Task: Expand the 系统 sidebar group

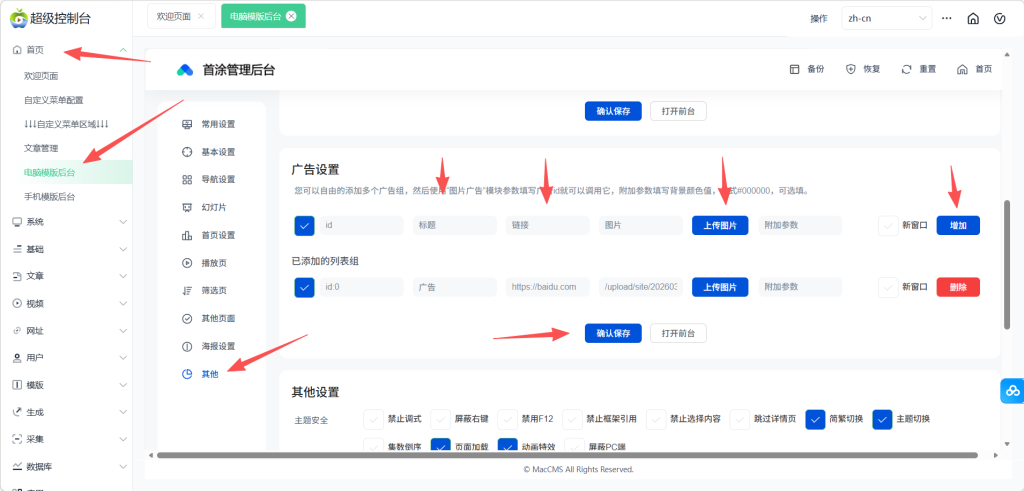Action: (123, 222)
